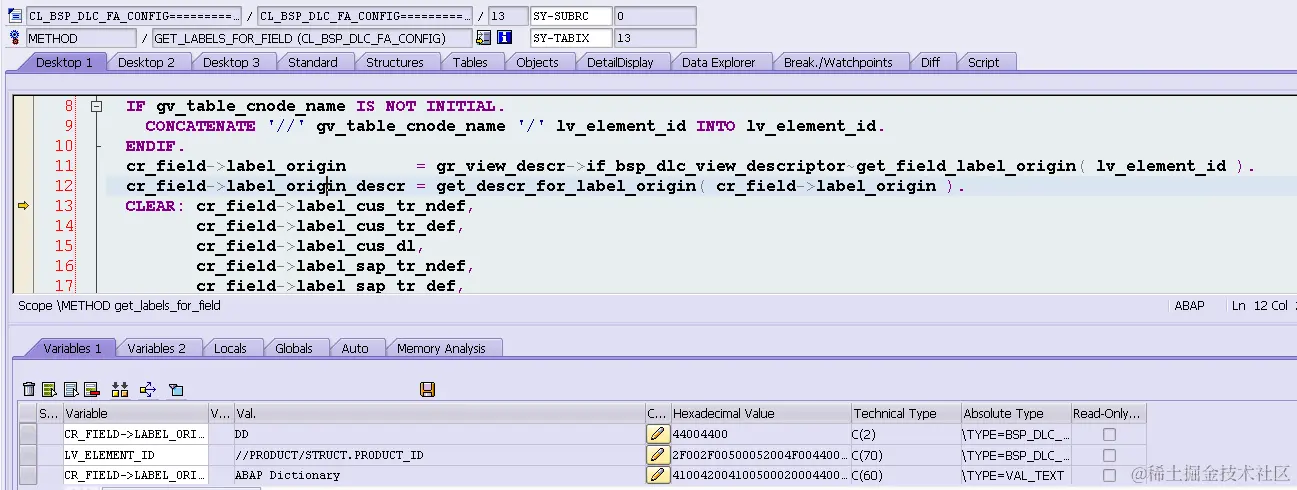The width and height of the screenshot is (1297, 490).
Task: Switch to the Standard tab
Action: point(313,62)
